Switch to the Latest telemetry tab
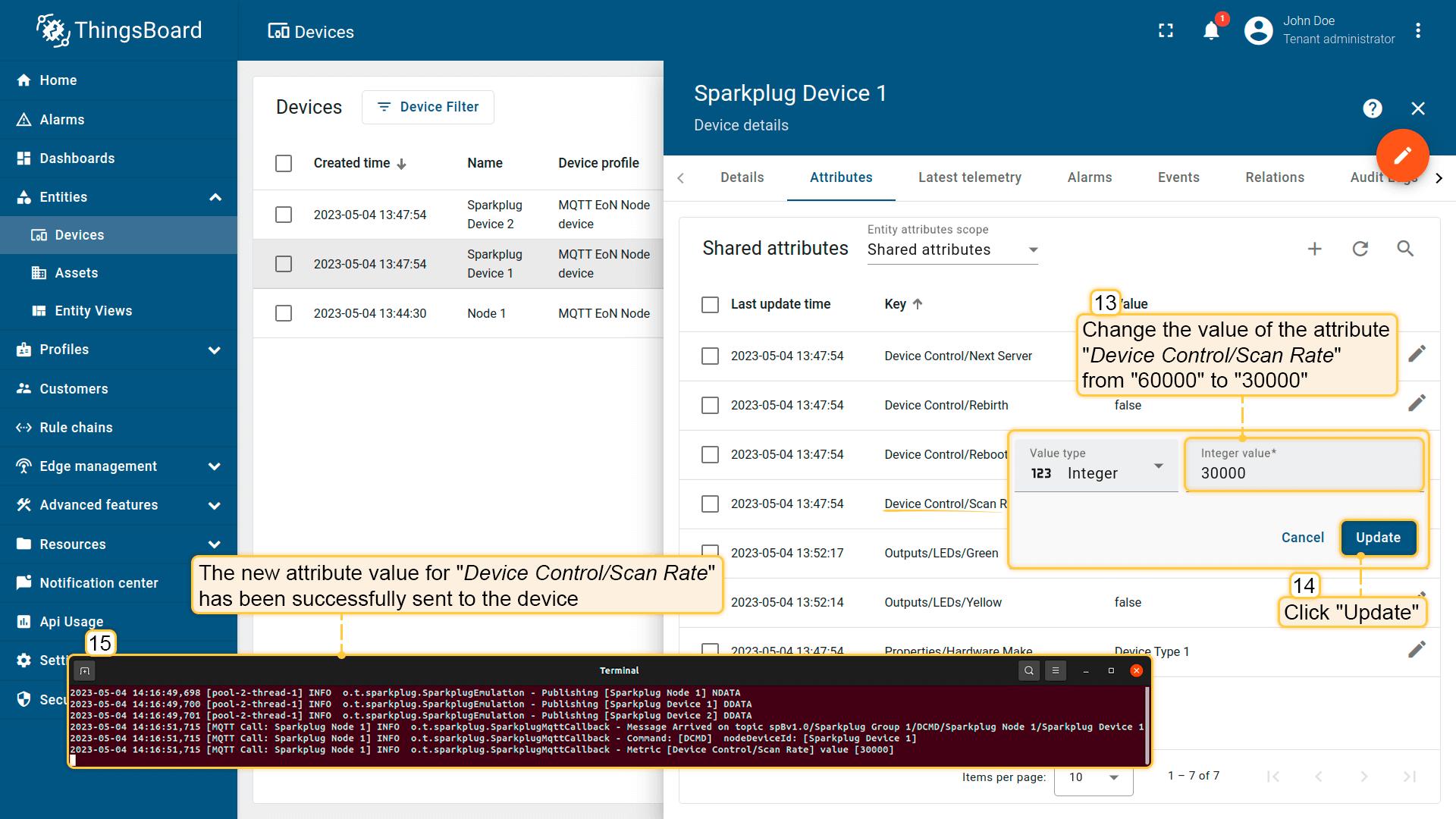This screenshot has width=1456, height=819. point(969,177)
